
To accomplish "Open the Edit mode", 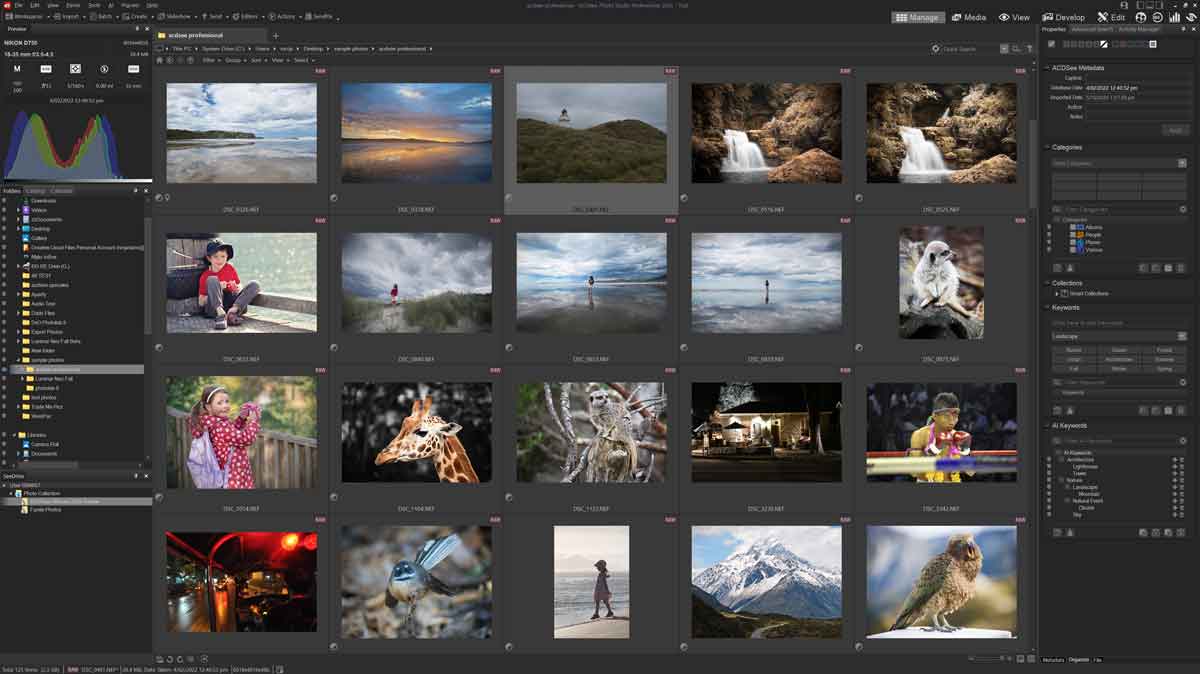I will 1110,17.
